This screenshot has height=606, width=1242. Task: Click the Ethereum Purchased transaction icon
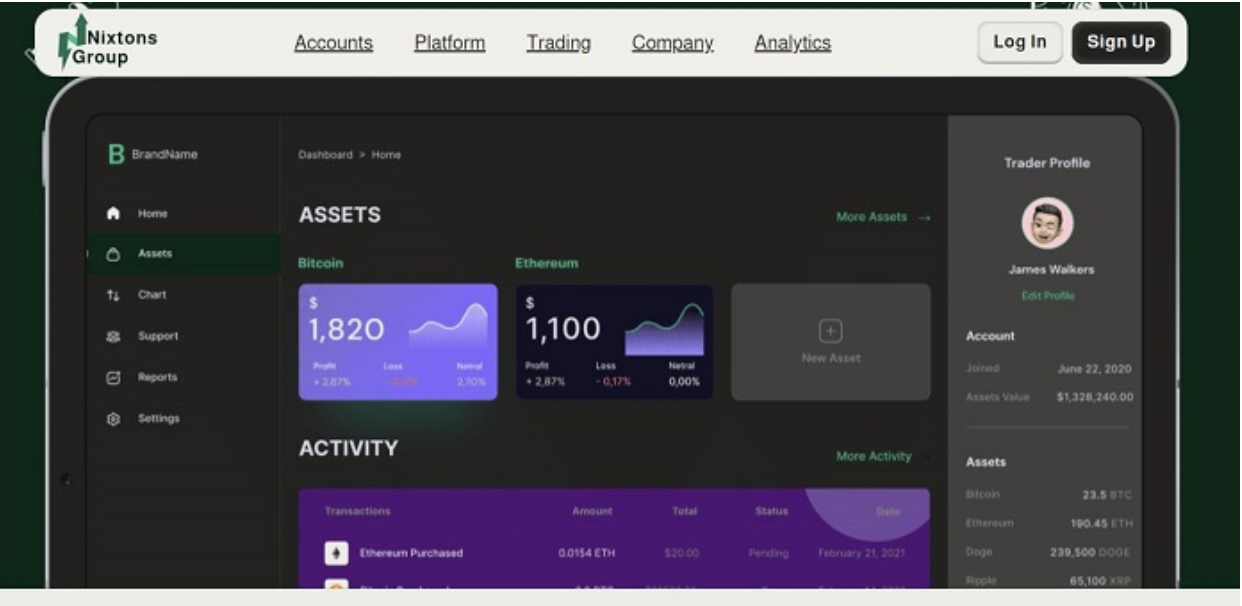coord(336,553)
